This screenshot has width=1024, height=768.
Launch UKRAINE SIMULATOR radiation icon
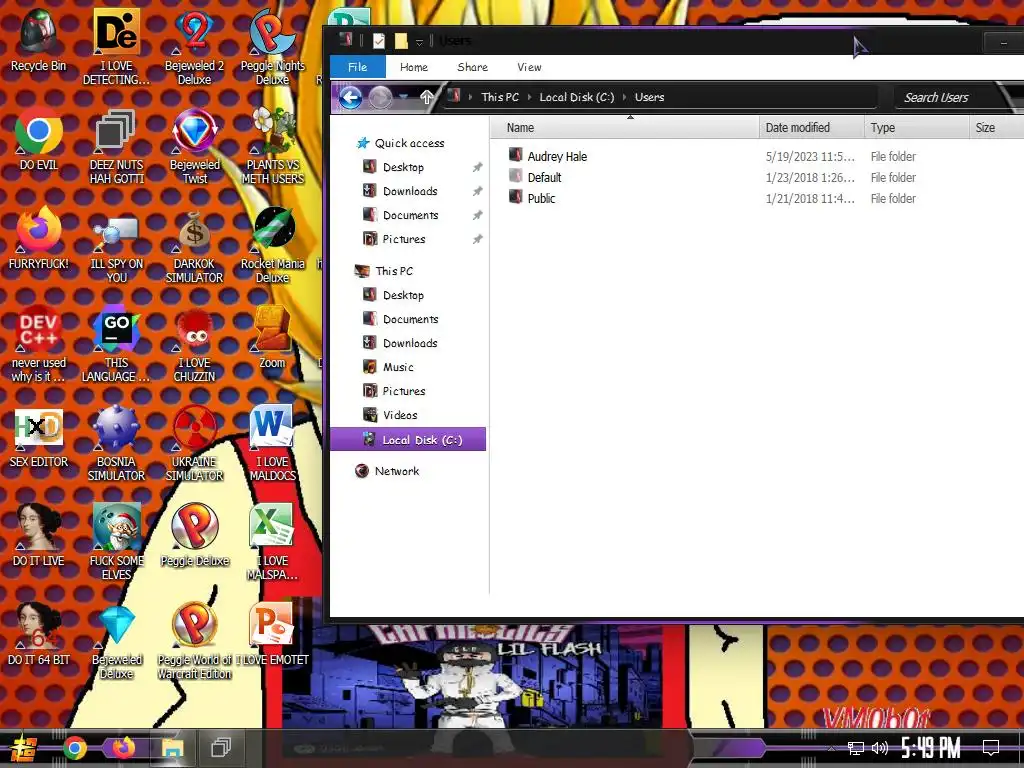[194, 443]
